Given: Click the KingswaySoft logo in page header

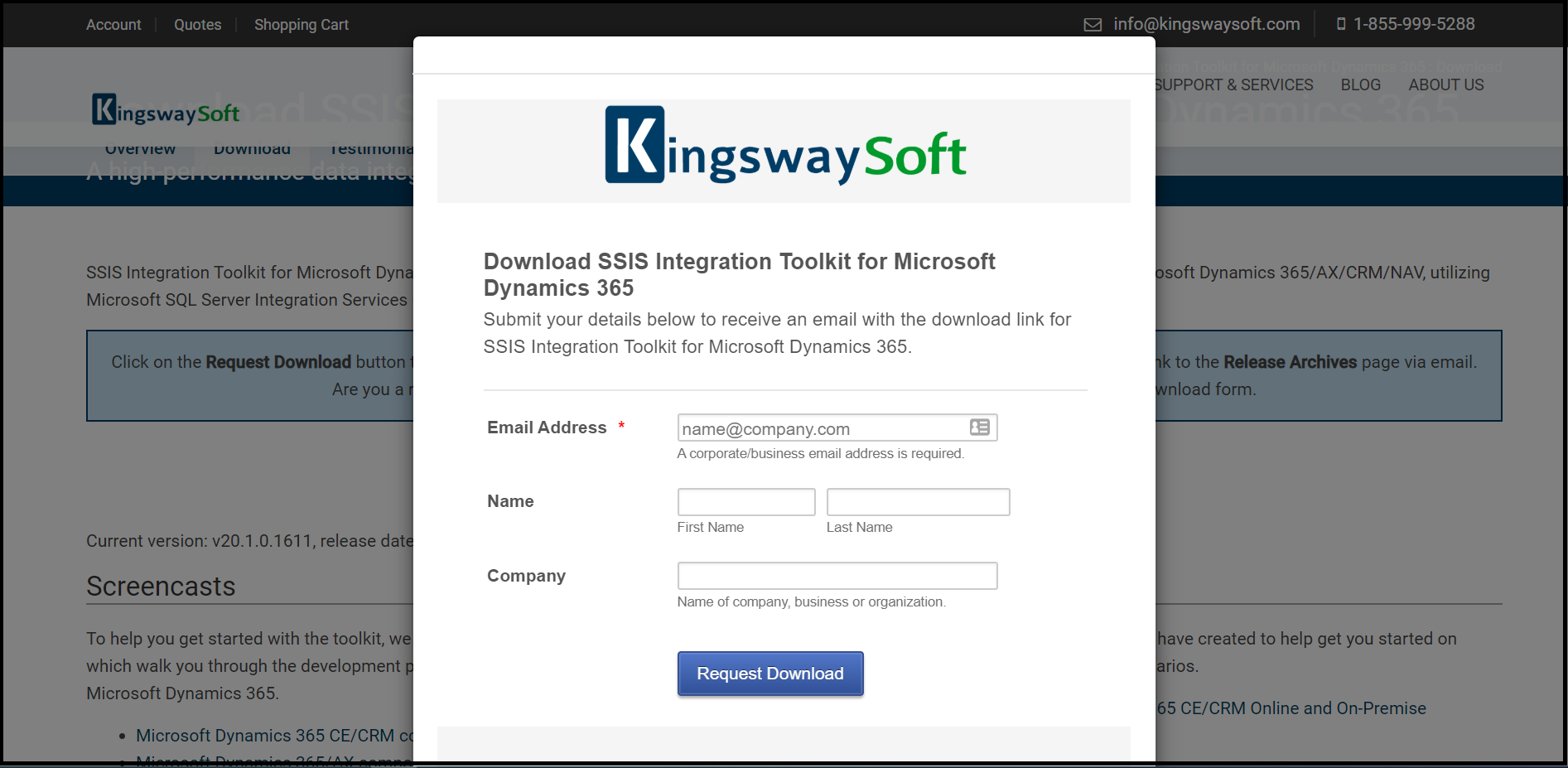Looking at the screenshot, I should click(166, 109).
